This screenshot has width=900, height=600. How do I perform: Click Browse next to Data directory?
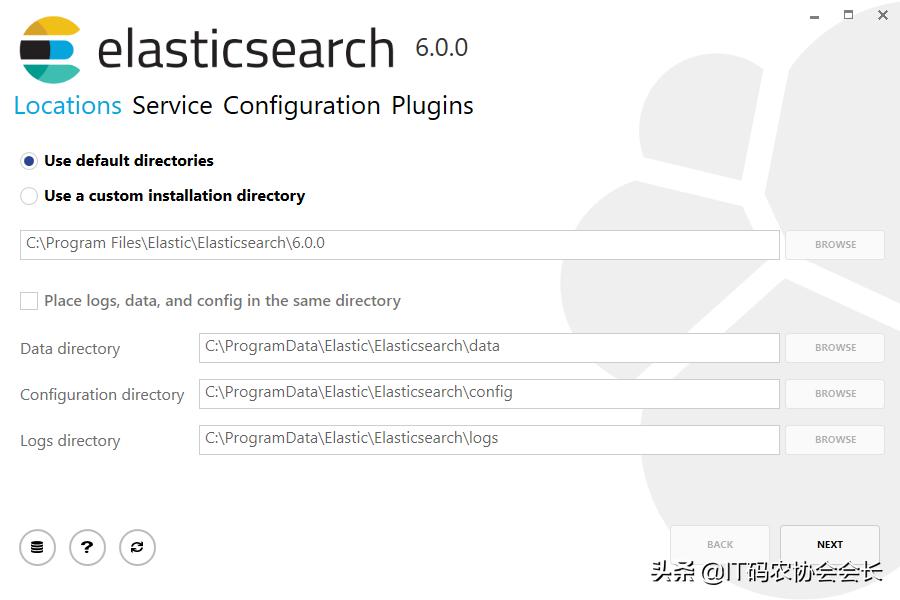(x=834, y=347)
